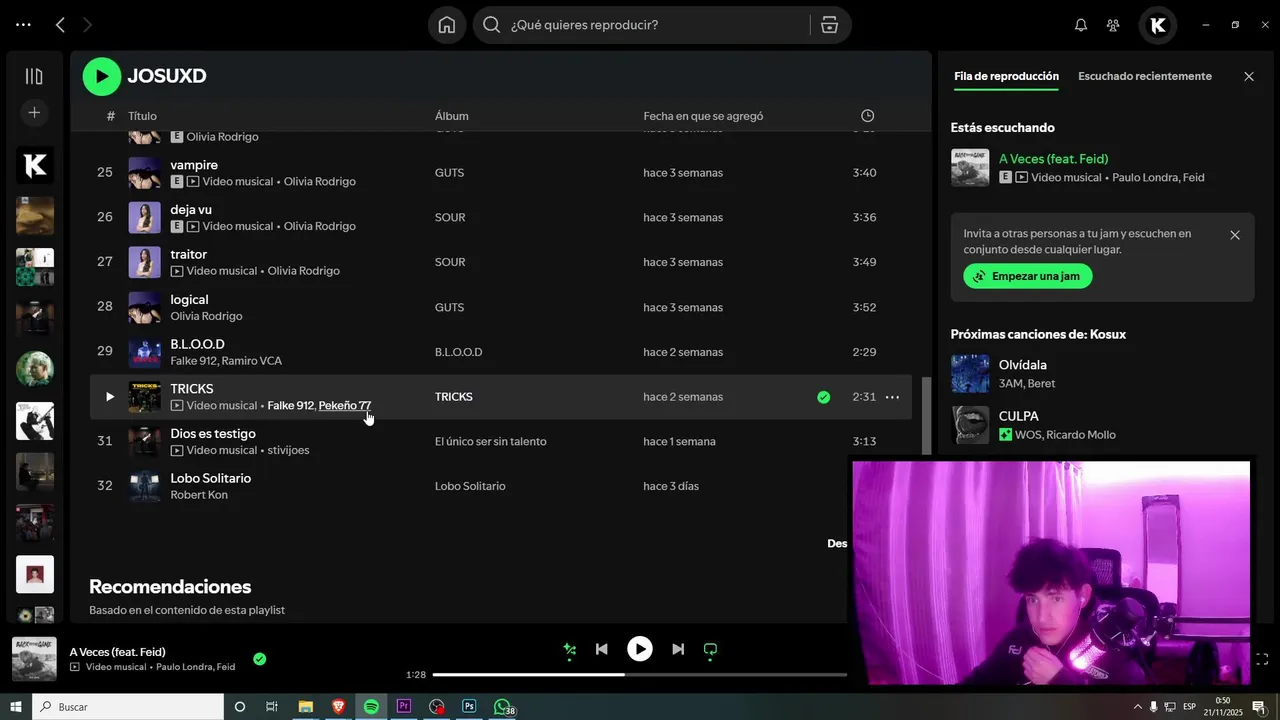Click the Windows taskbar Buscar box

[x=128, y=707]
